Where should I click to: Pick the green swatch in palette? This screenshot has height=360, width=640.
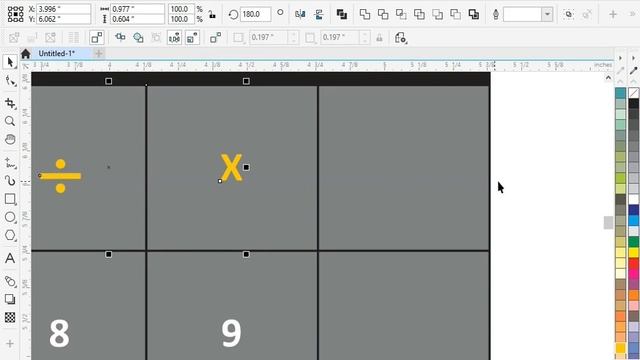634,242
